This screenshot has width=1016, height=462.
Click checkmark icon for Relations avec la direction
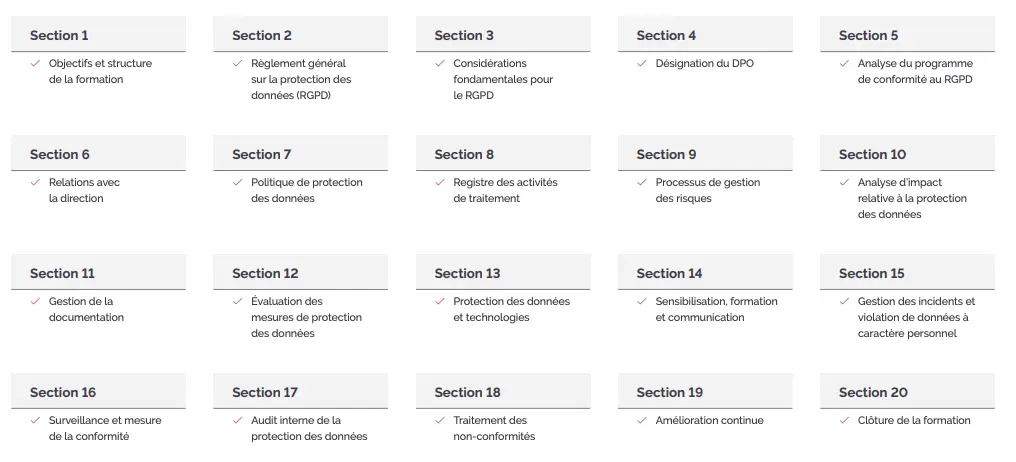(x=35, y=183)
